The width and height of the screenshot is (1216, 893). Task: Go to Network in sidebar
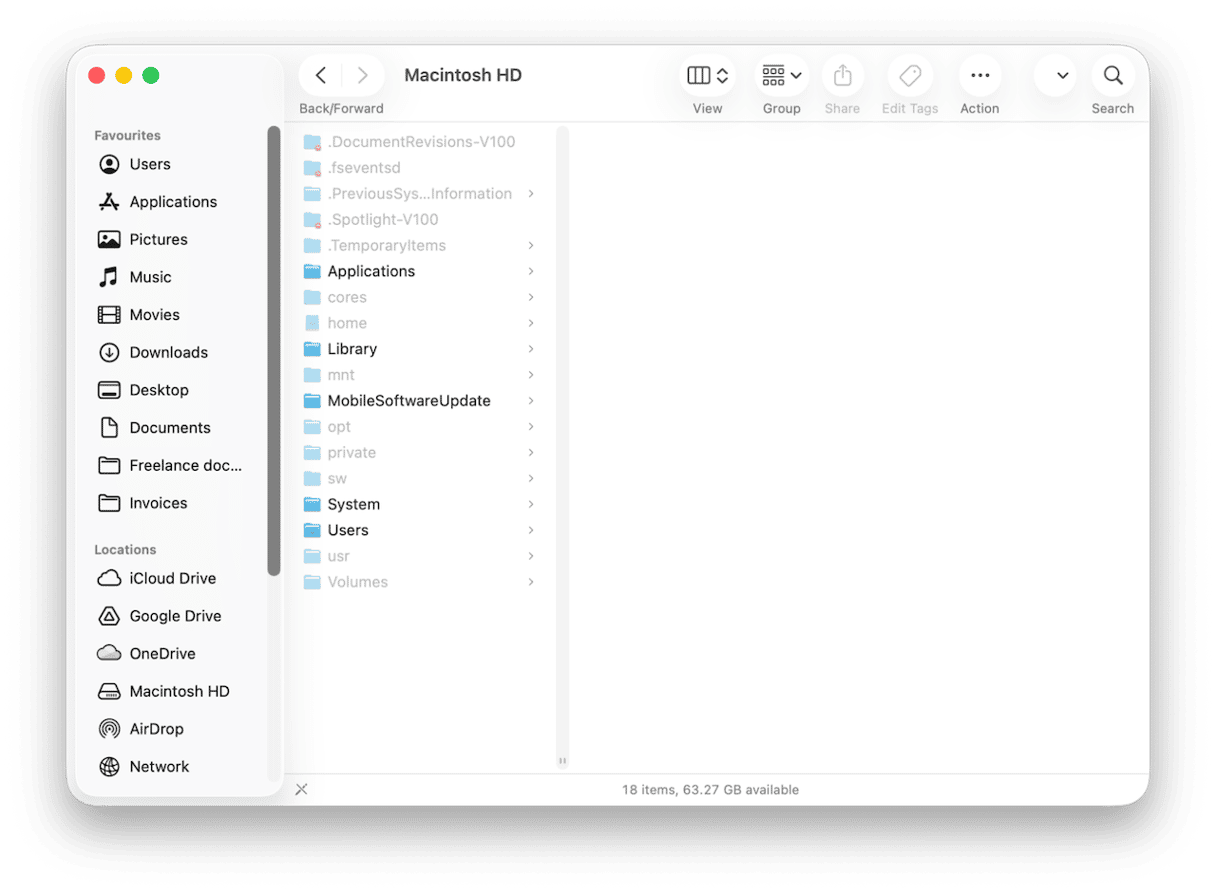159,767
